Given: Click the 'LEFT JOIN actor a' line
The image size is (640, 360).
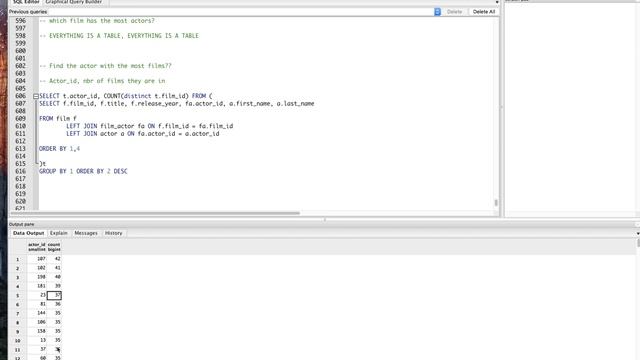Looking at the screenshot, I should tap(142, 133).
